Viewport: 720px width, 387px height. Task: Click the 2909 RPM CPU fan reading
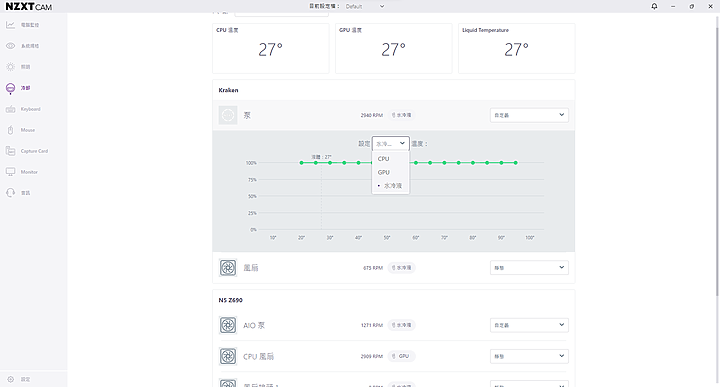pos(371,356)
